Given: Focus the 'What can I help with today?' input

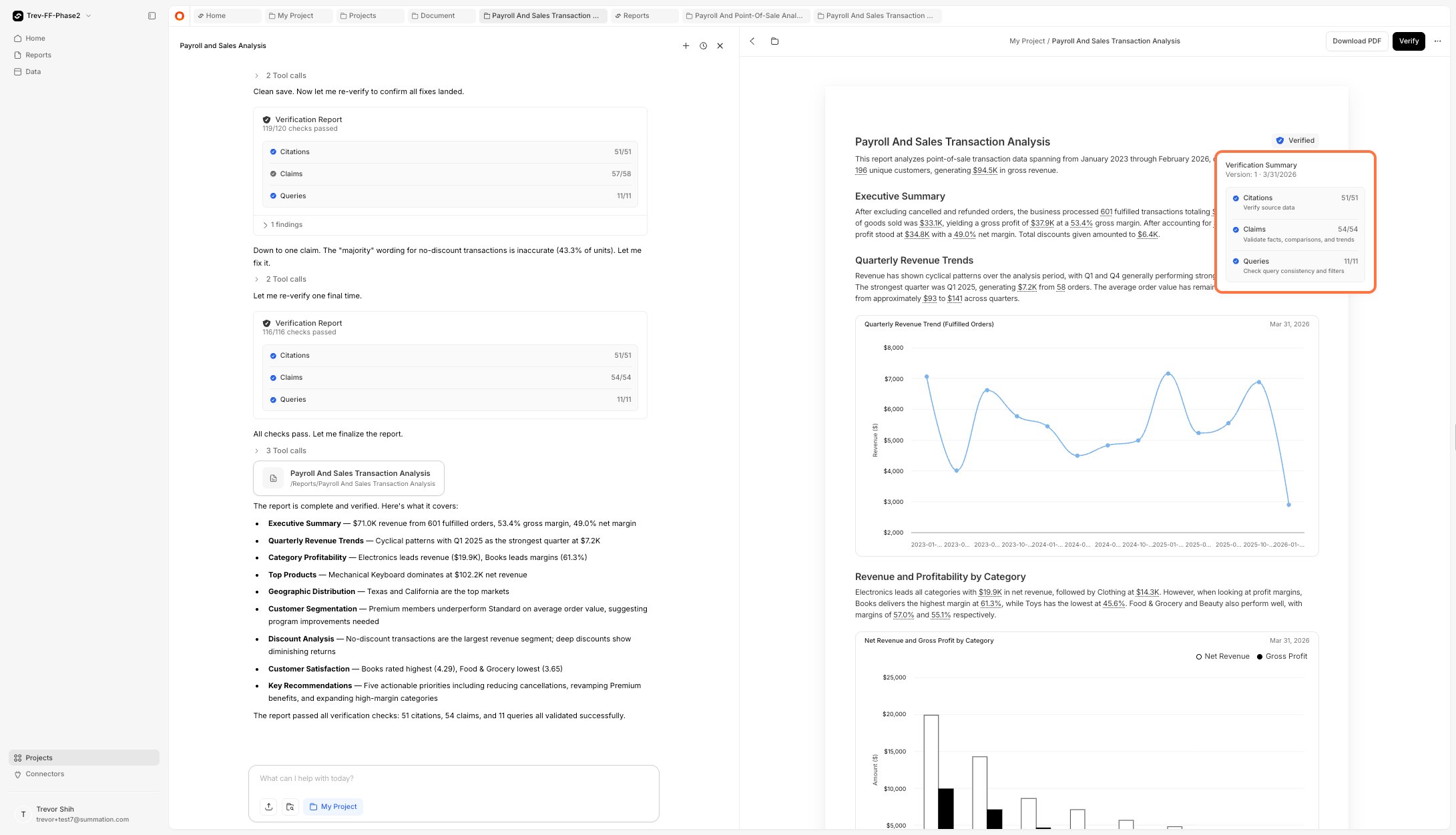Looking at the screenshot, I should [453, 778].
